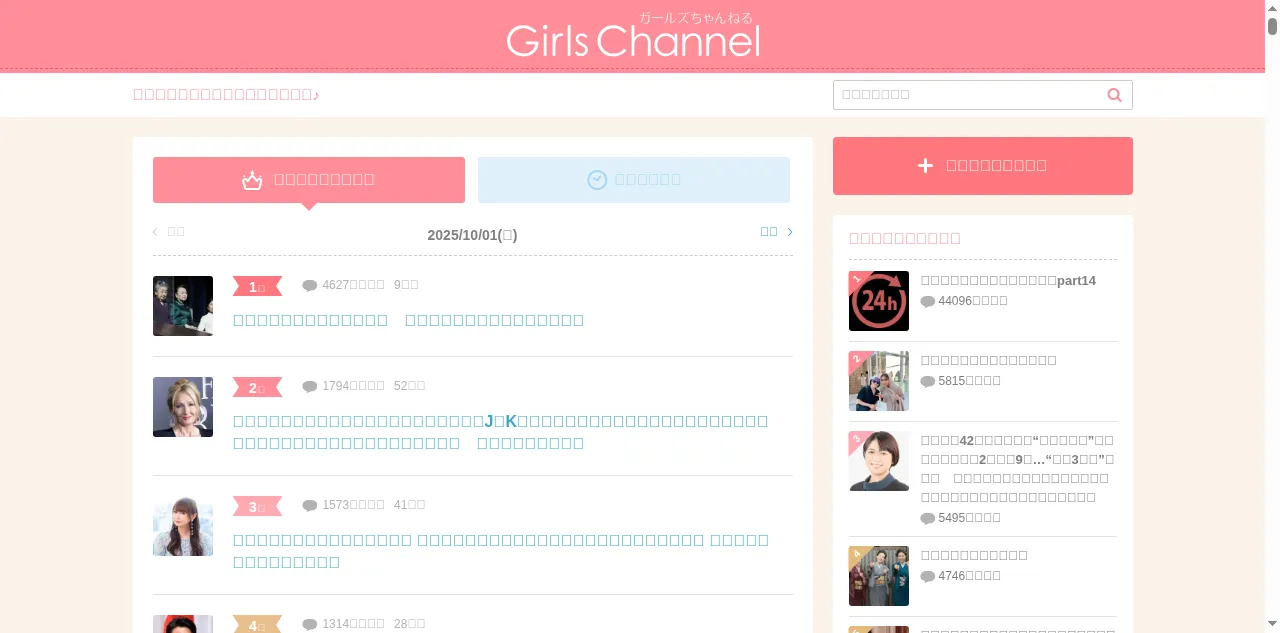Click the 4627 comment count text

(353, 285)
